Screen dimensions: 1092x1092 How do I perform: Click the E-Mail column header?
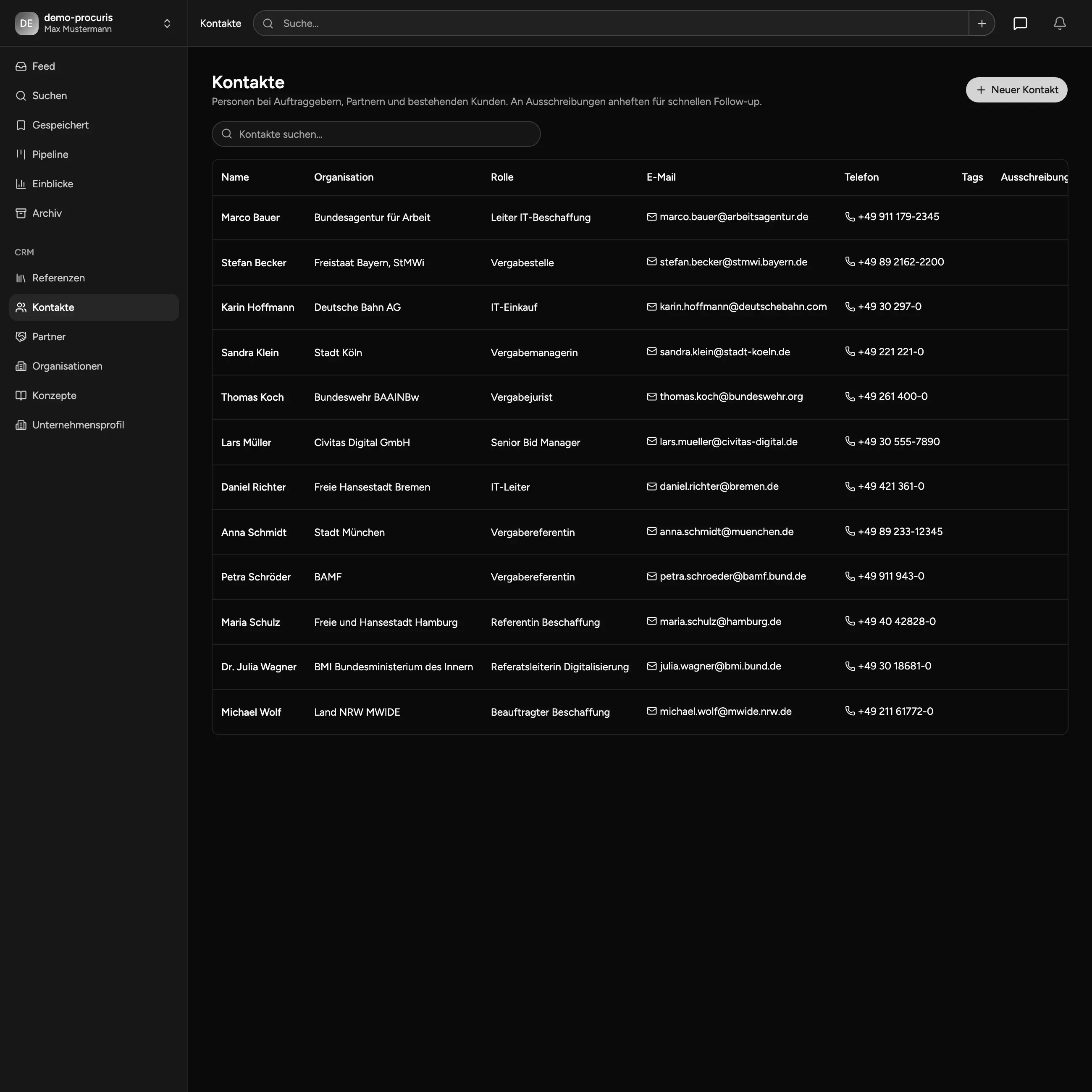click(x=661, y=177)
